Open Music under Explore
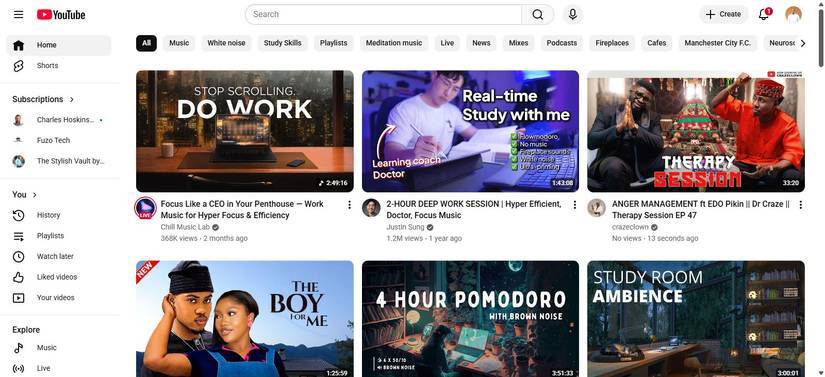The image size is (825, 377). [x=58, y=348]
